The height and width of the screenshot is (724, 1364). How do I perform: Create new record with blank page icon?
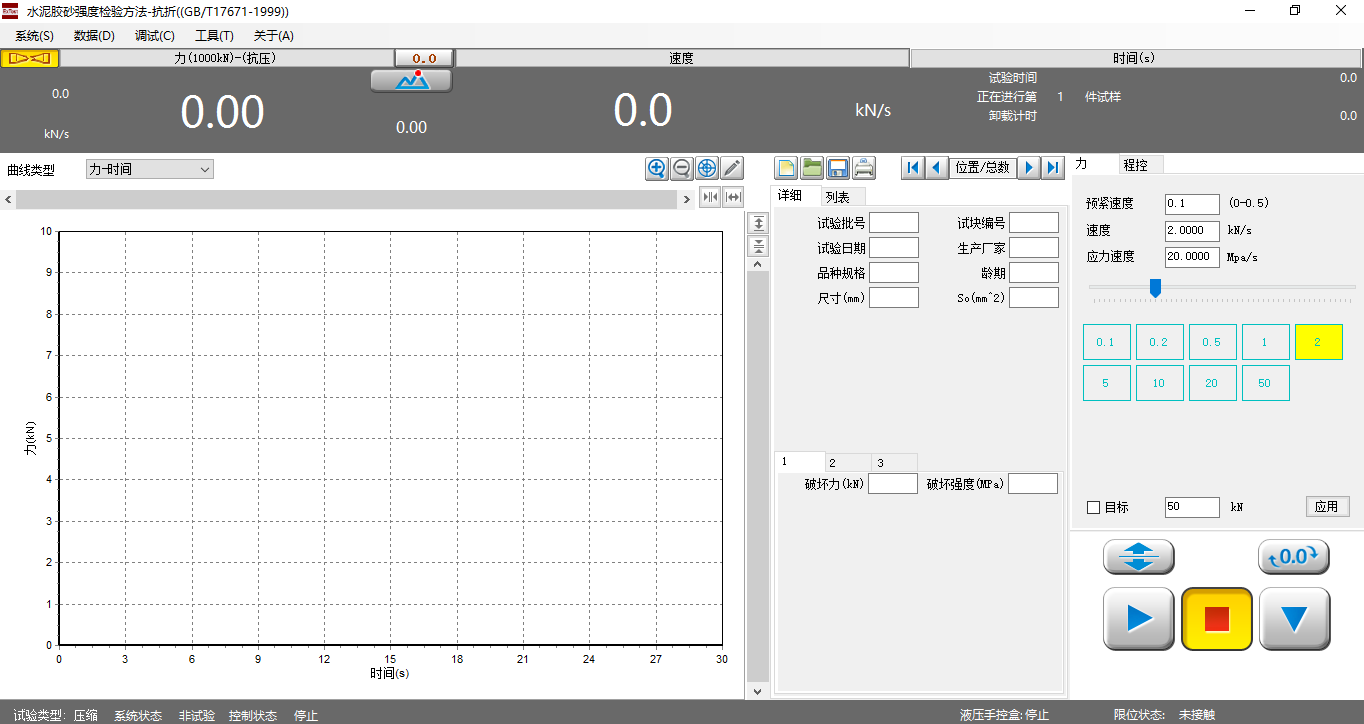pyautogui.click(x=787, y=168)
